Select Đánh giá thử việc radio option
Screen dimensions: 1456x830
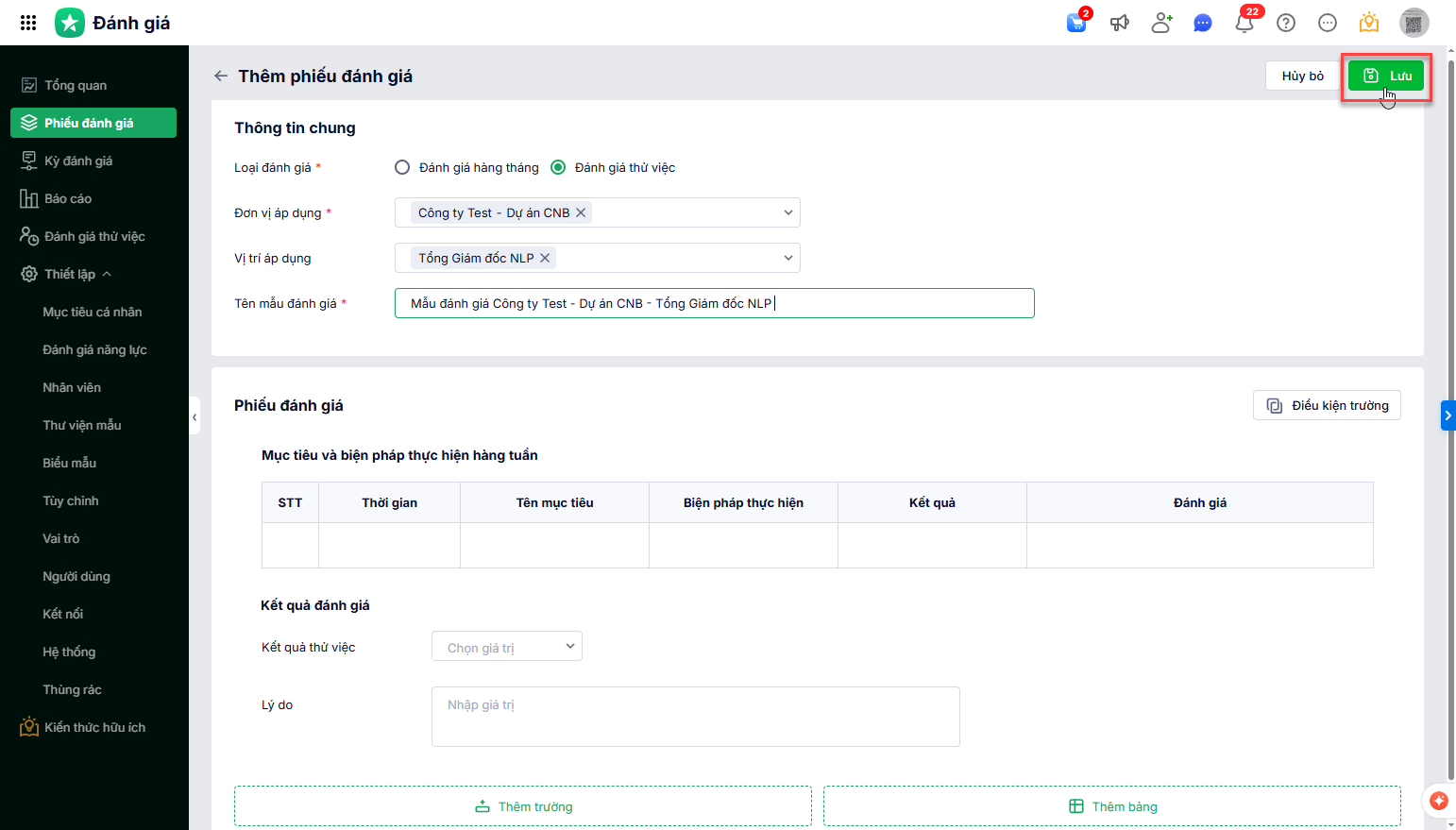[558, 167]
